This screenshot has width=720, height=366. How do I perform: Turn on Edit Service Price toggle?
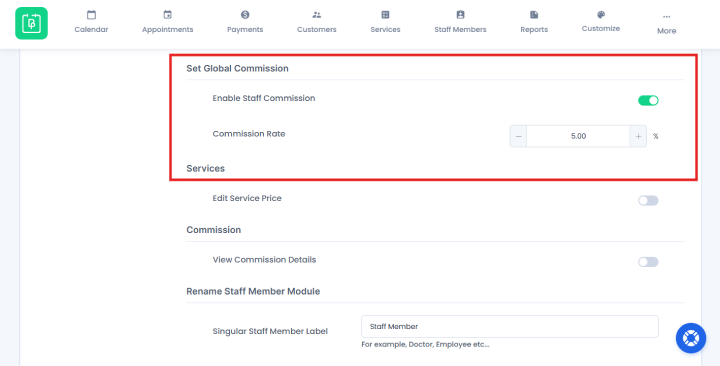tap(648, 201)
